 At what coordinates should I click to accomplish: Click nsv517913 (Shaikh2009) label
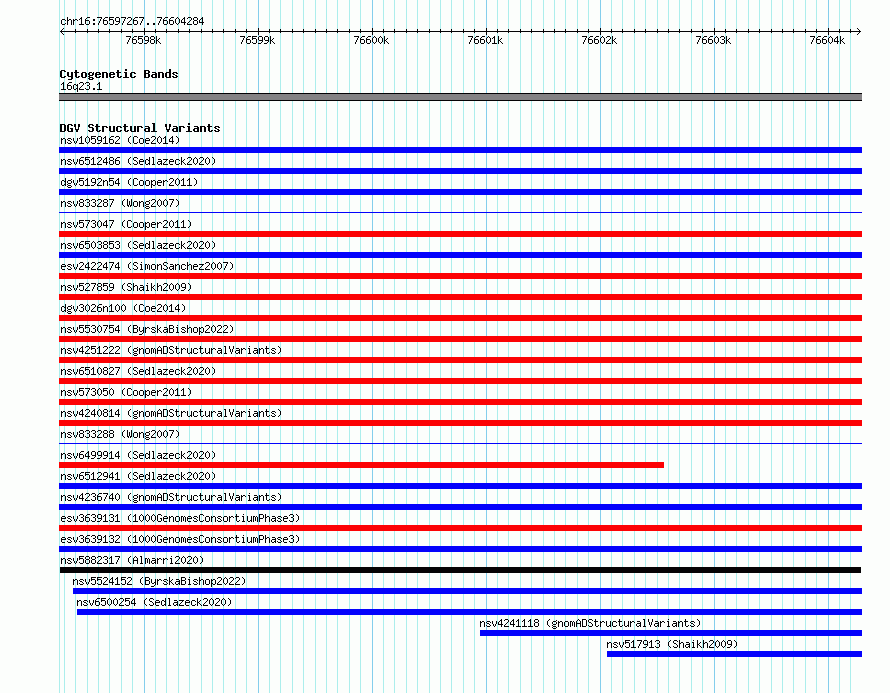click(672, 644)
